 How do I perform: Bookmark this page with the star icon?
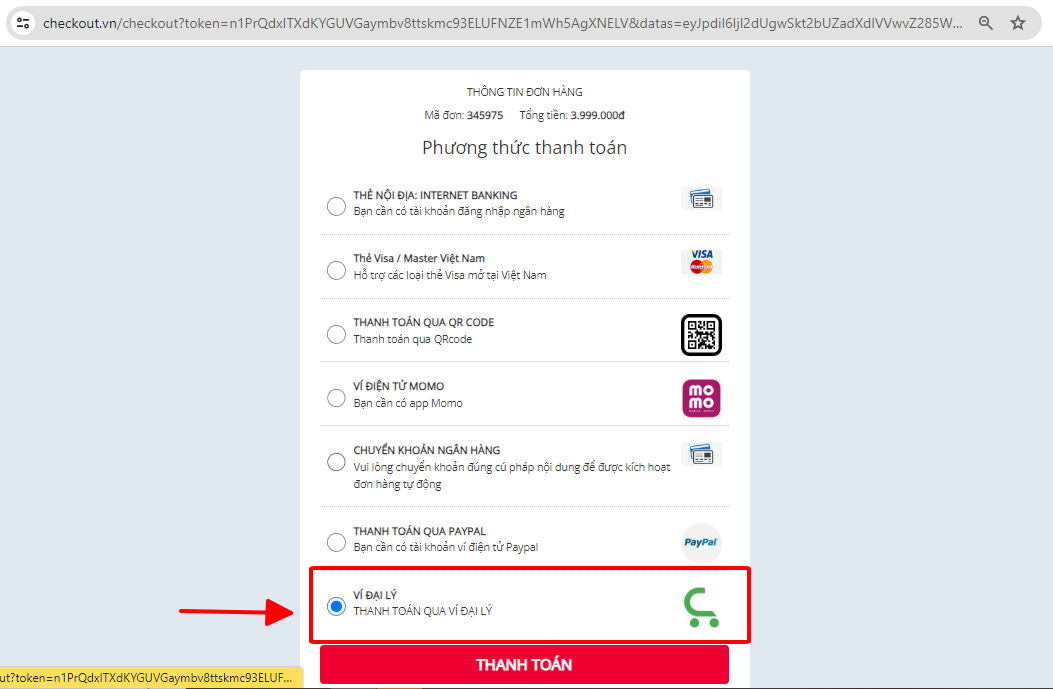1018,23
